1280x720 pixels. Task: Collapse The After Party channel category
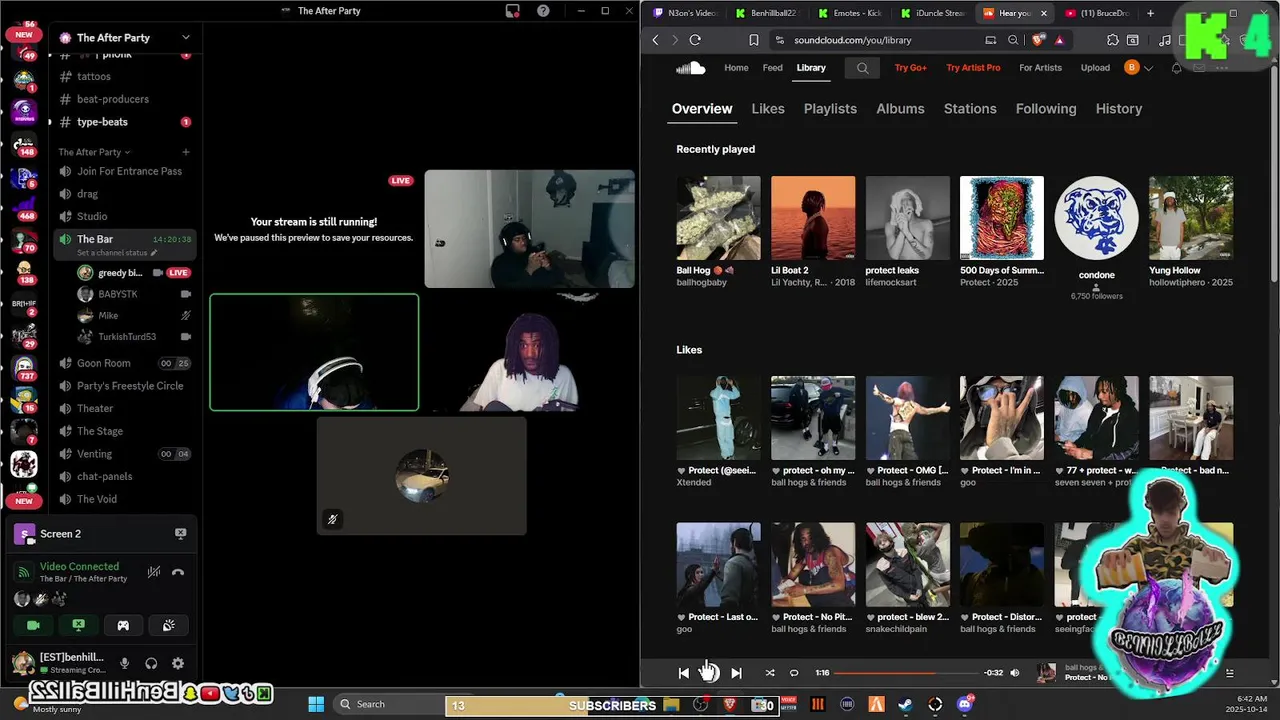(95, 152)
